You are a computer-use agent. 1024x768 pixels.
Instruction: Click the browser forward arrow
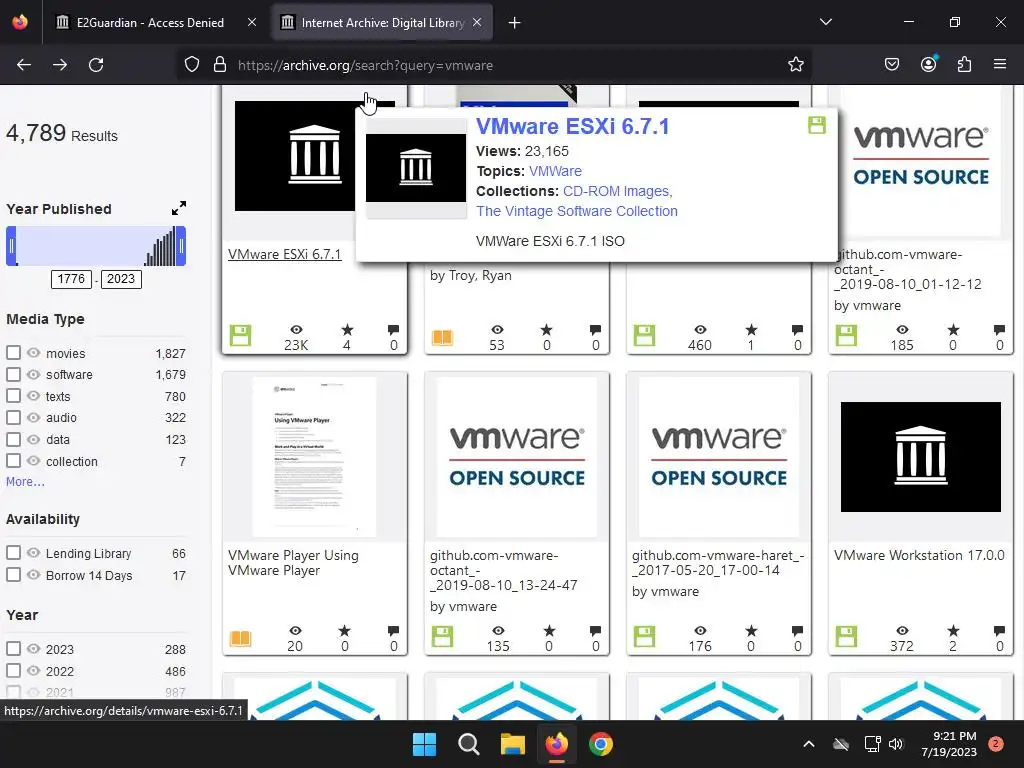tap(60, 65)
